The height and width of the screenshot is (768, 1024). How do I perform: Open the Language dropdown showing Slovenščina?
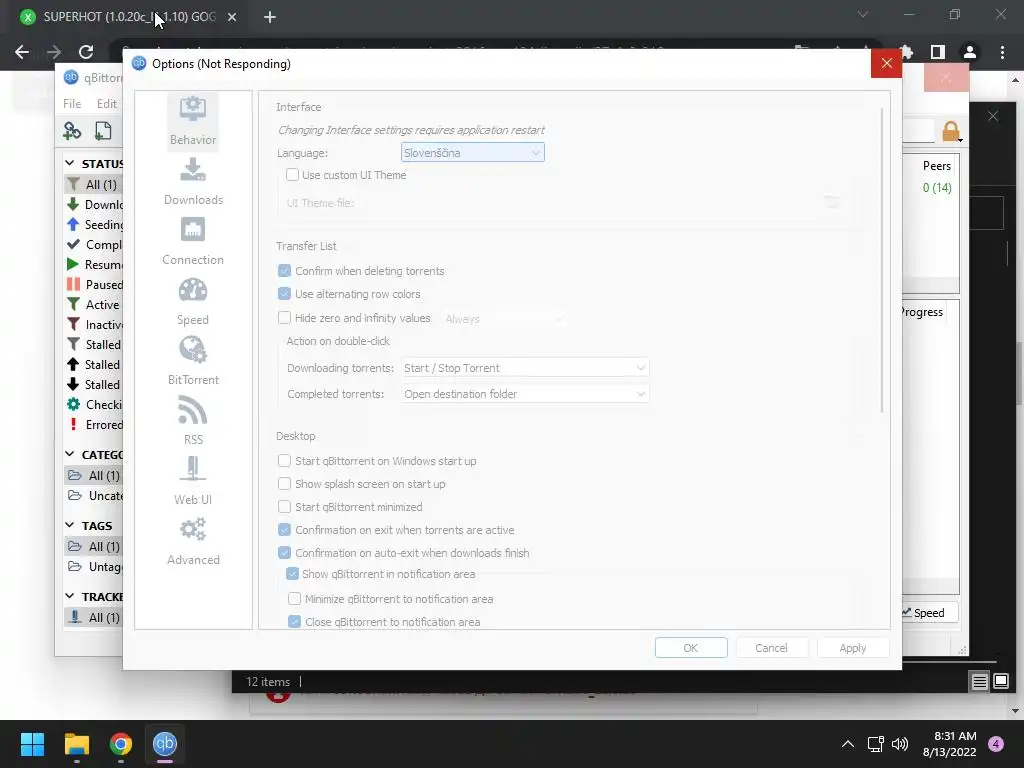[472, 153]
